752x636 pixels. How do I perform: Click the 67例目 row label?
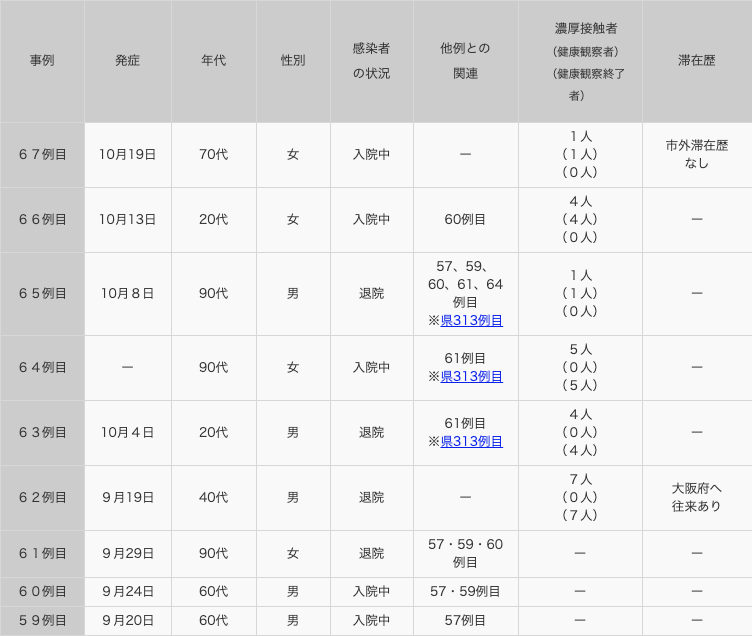point(42,154)
